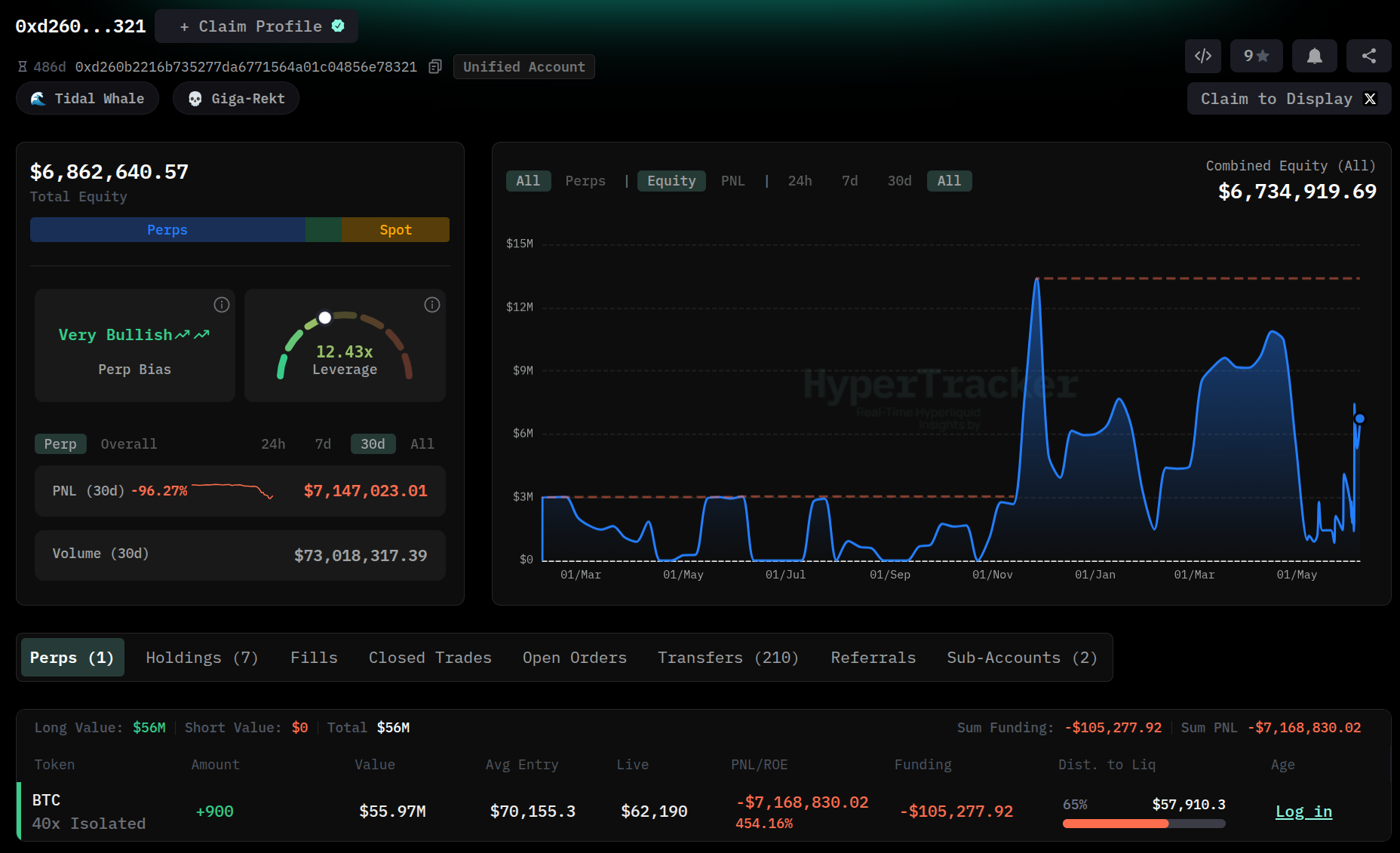
Task: Click the Long Value $56M figure
Action: tap(149, 728)
